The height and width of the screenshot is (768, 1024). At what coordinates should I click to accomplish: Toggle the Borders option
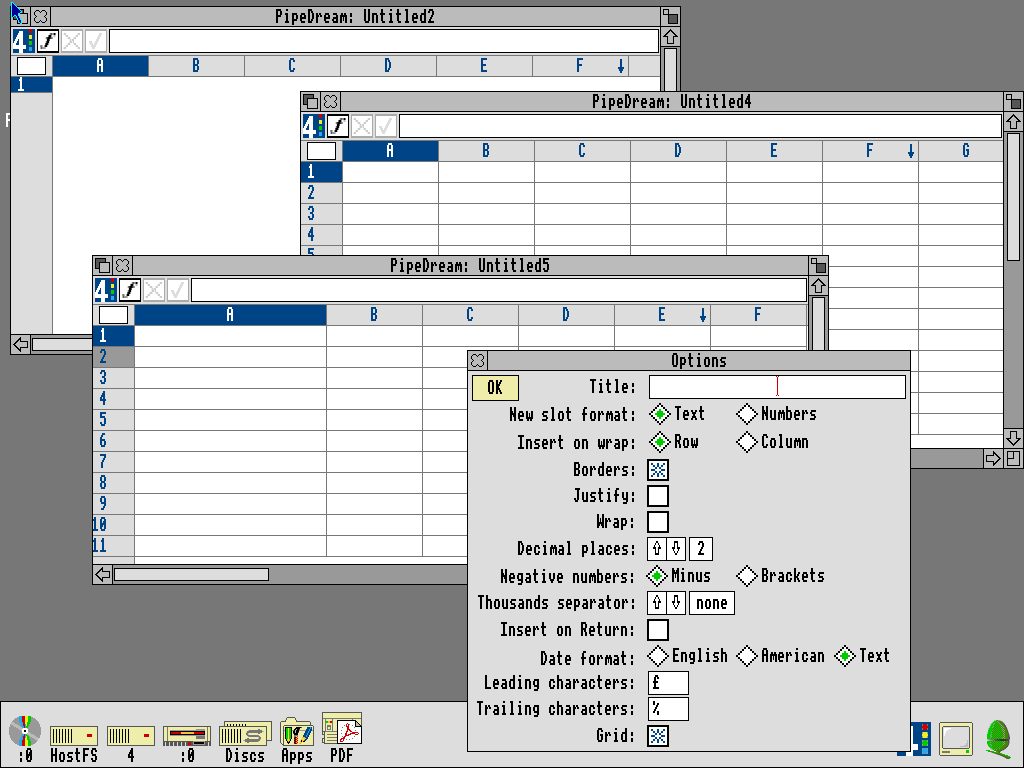coord(658,470)
